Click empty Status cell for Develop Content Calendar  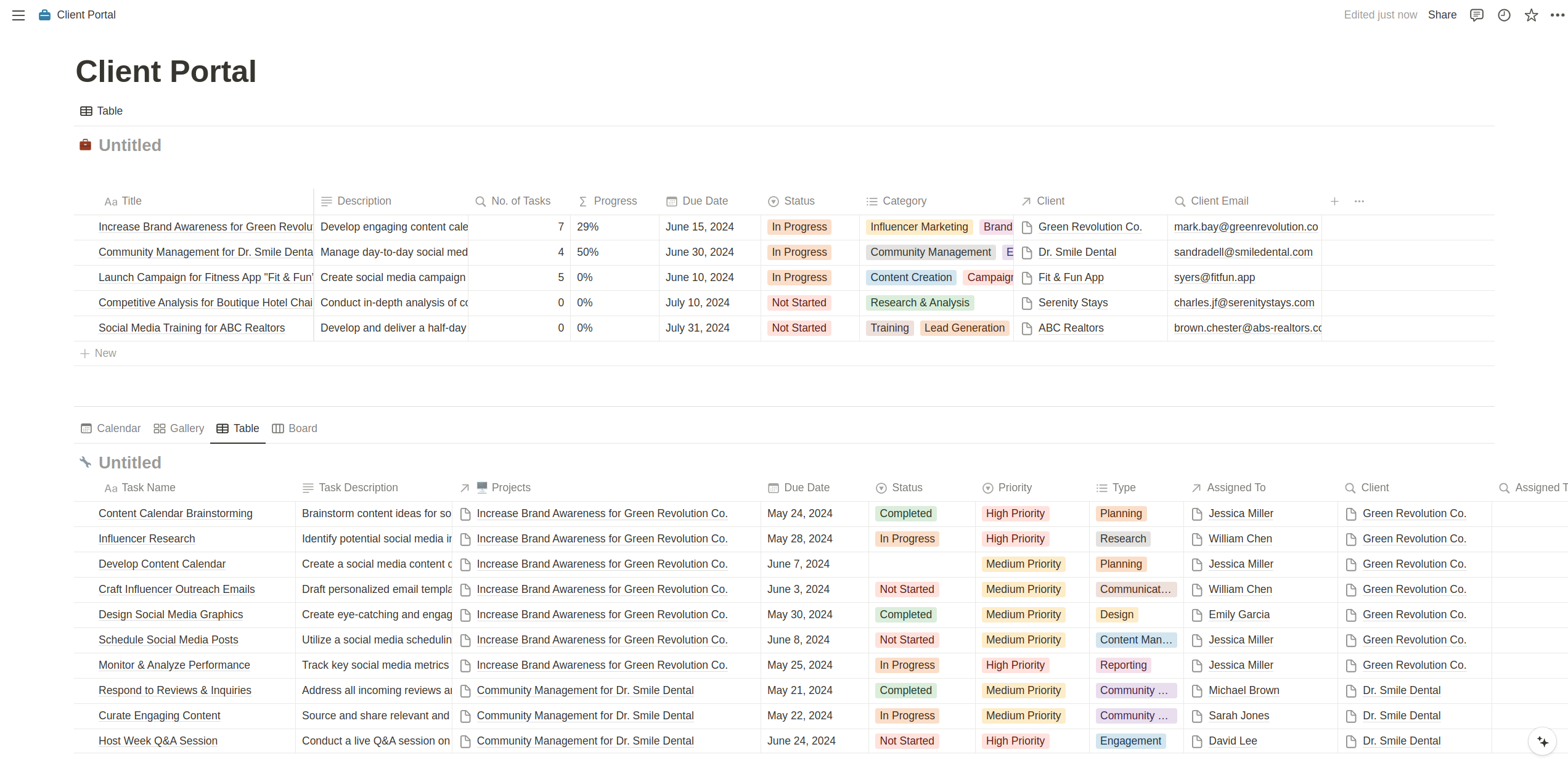pyautogui.click(x=921, y=564)
